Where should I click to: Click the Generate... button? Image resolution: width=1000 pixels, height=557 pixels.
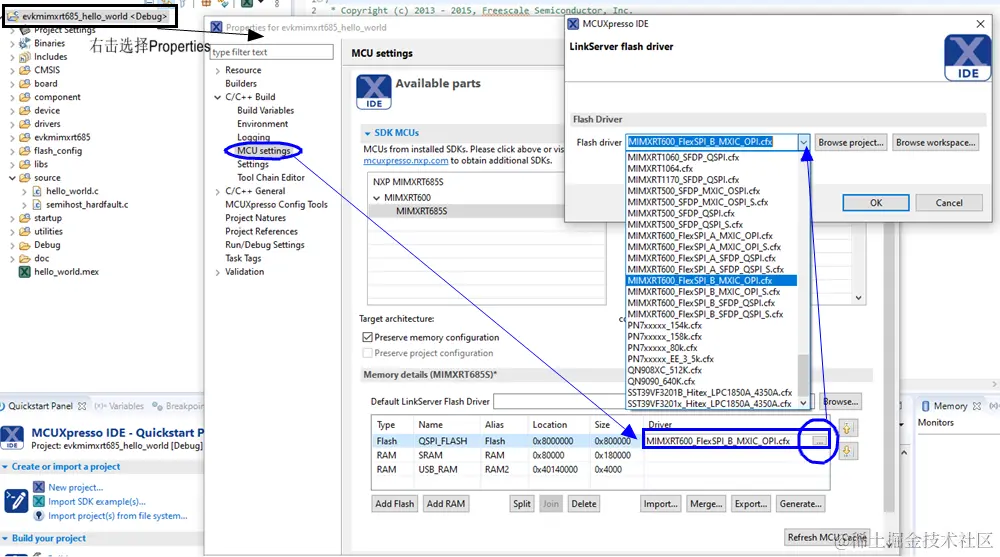[800, 504]
